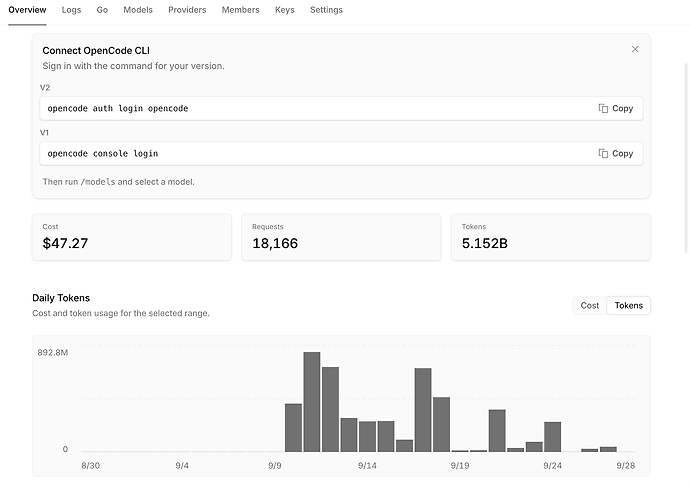Switch to the Logs tab

pos(71,10)
